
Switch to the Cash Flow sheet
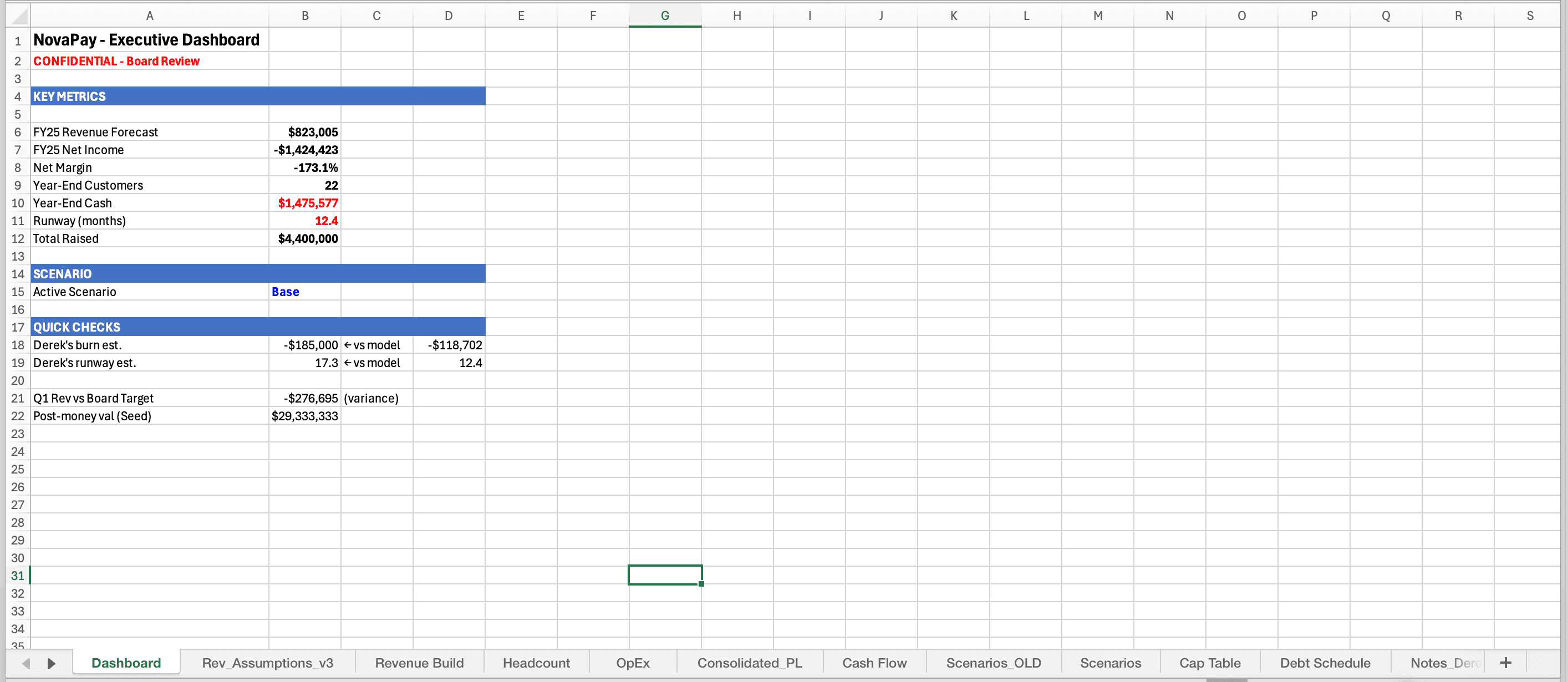(874, 663)
